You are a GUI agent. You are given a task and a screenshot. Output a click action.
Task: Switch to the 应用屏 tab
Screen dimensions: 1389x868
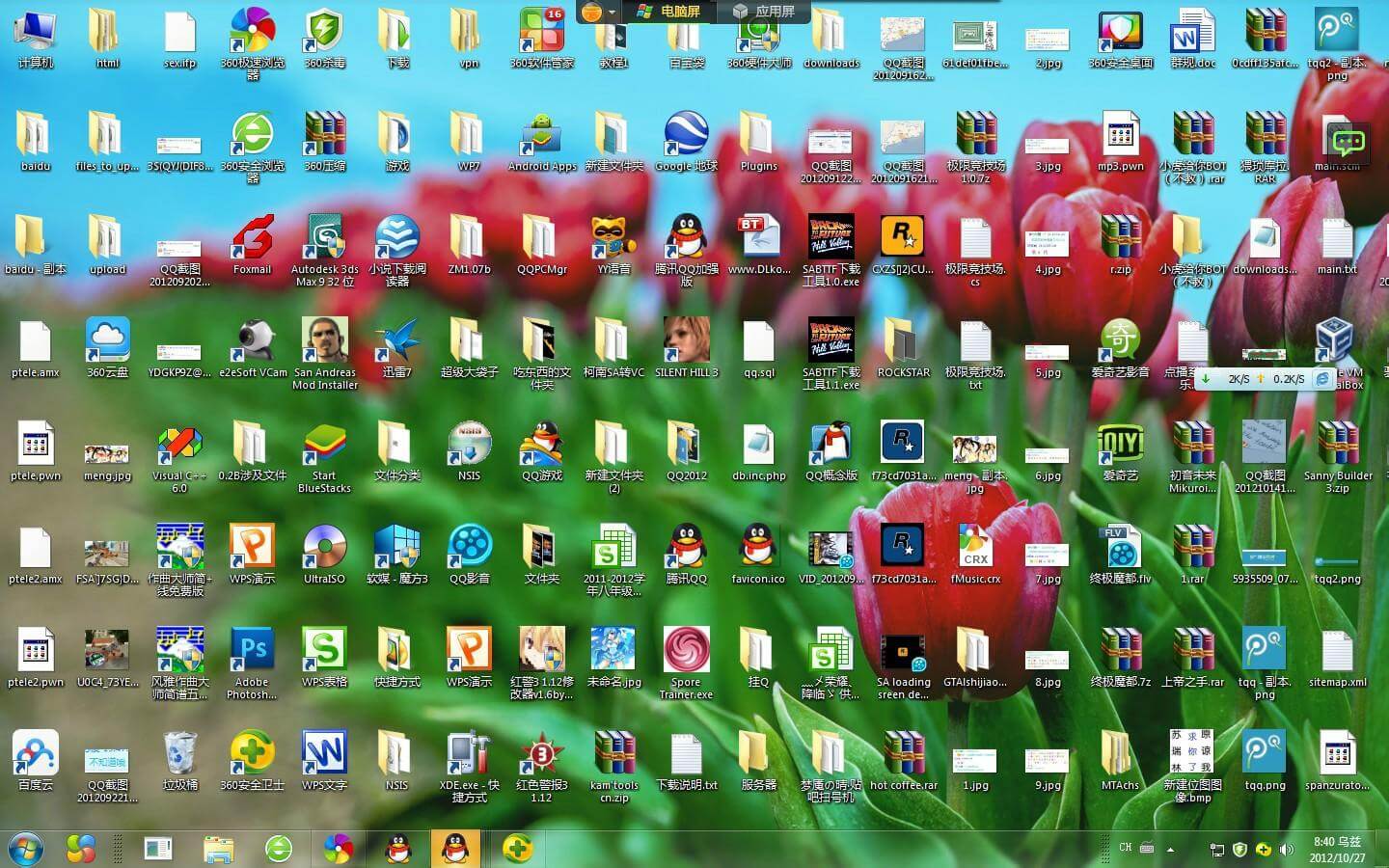tap(764, 12)
